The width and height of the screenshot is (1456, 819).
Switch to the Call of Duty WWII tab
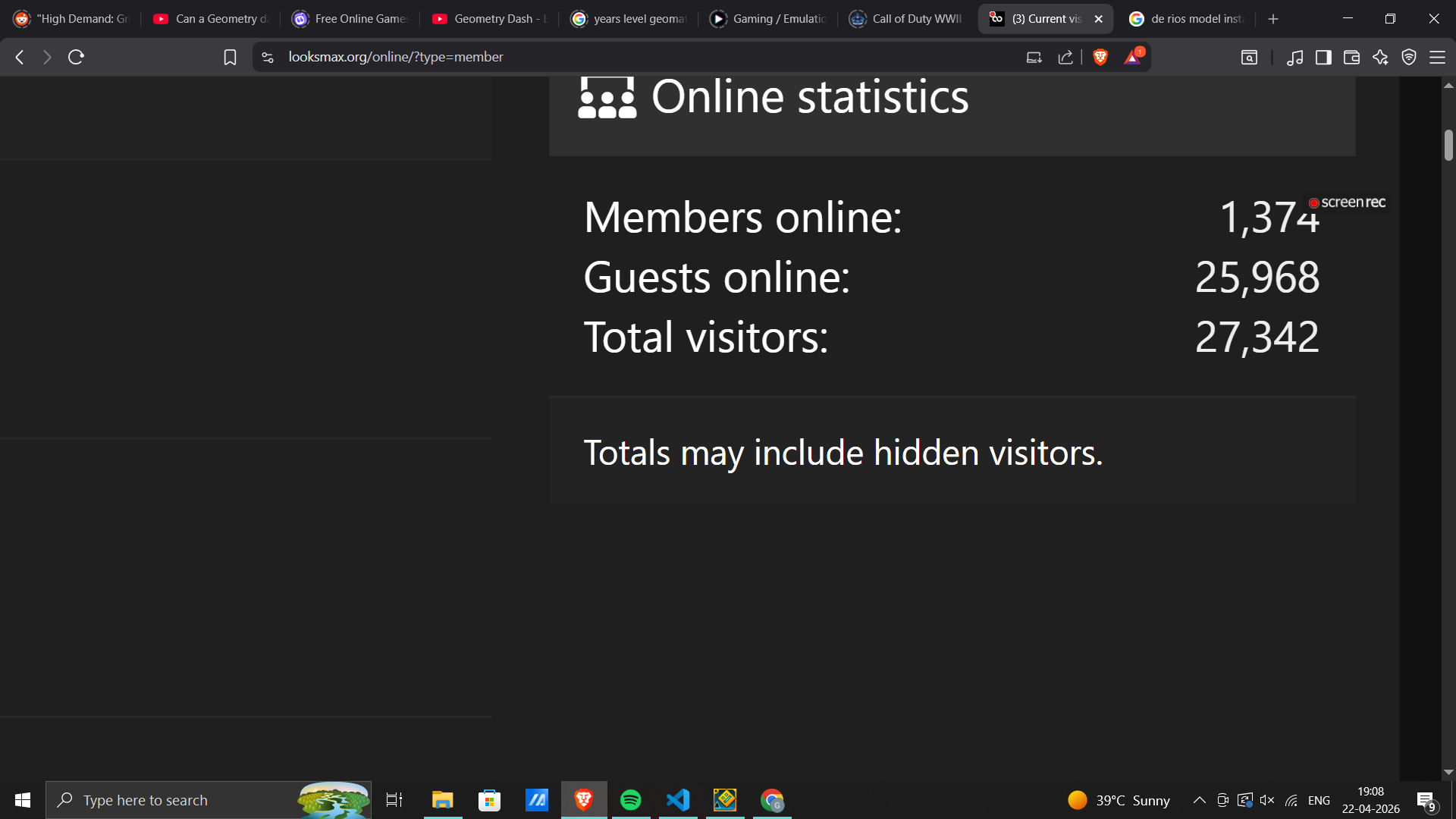coord(905,18)
